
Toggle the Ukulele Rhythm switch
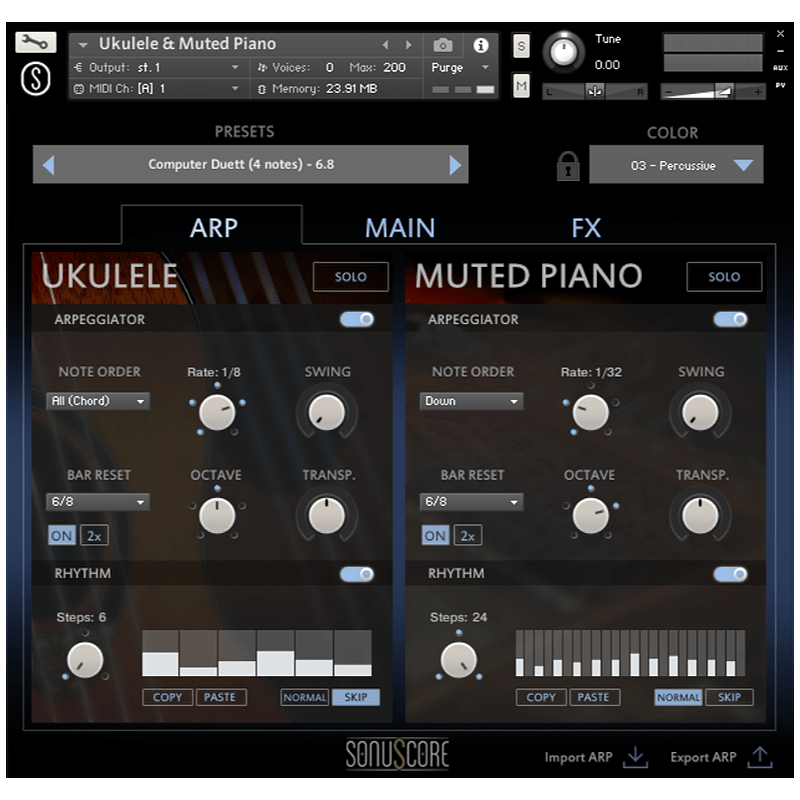point(357,574)
